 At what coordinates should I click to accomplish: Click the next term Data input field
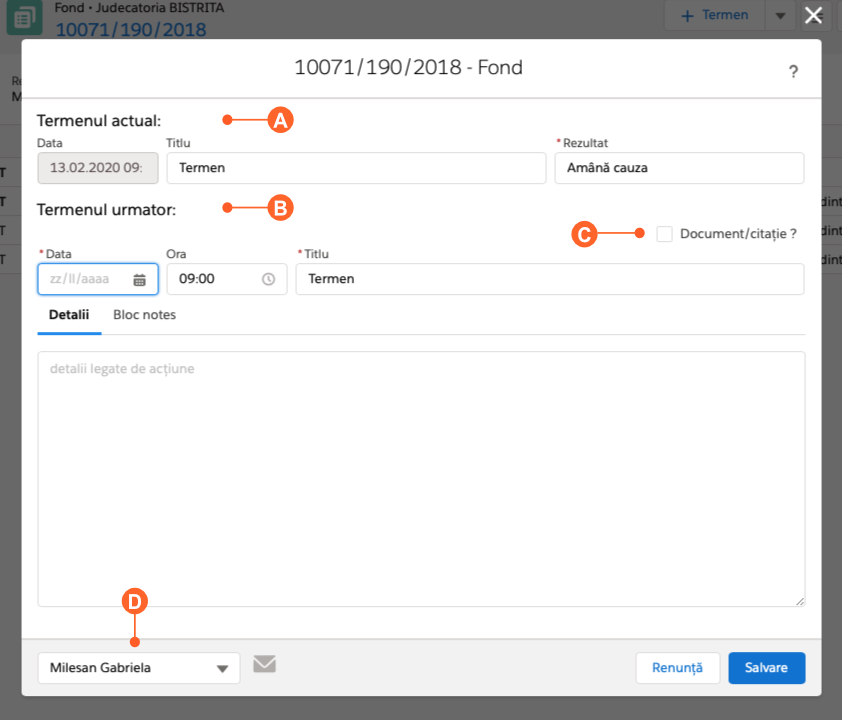(86, 280)
